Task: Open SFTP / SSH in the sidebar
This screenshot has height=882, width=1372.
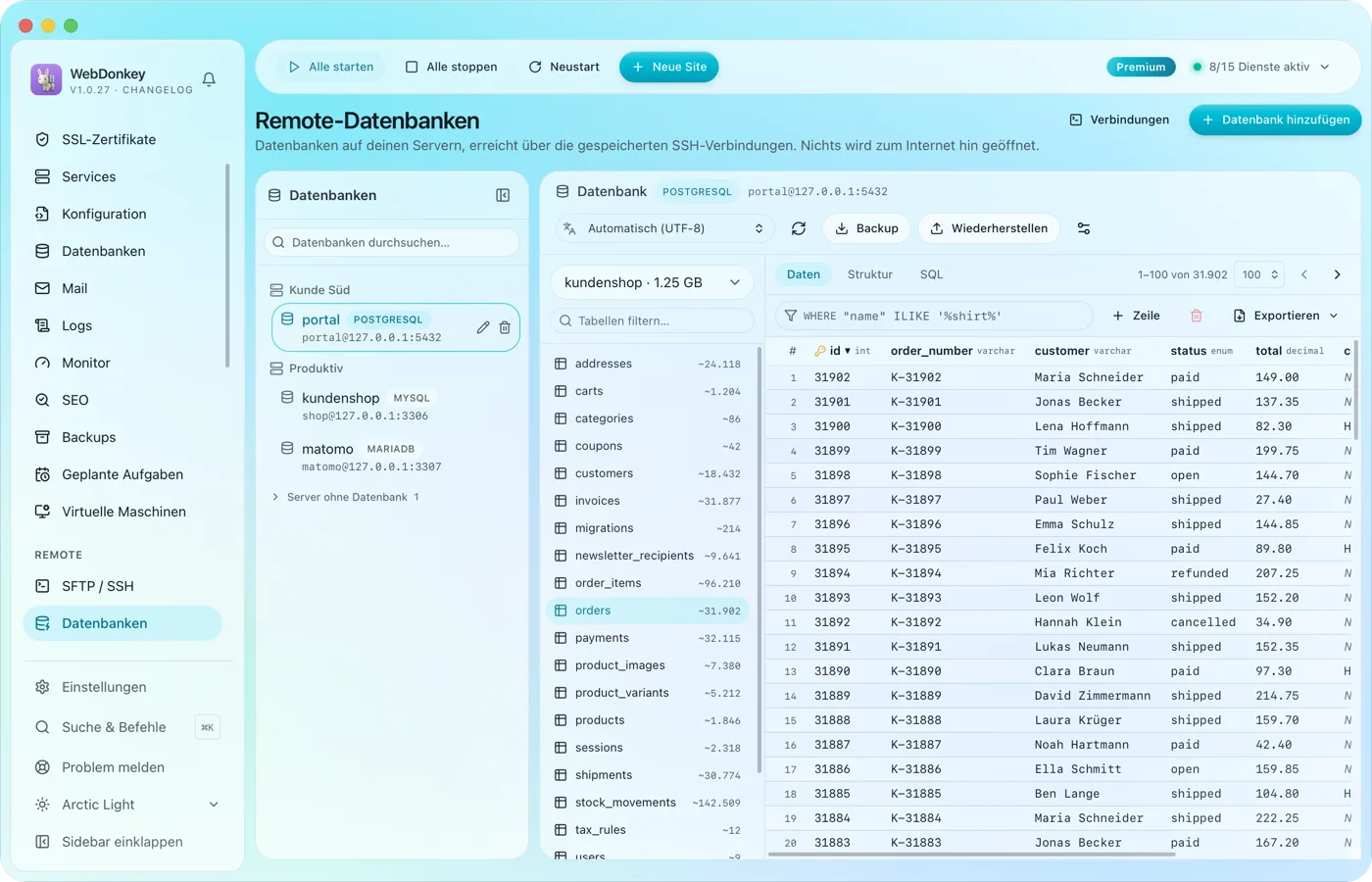Action: click(123, 586)
